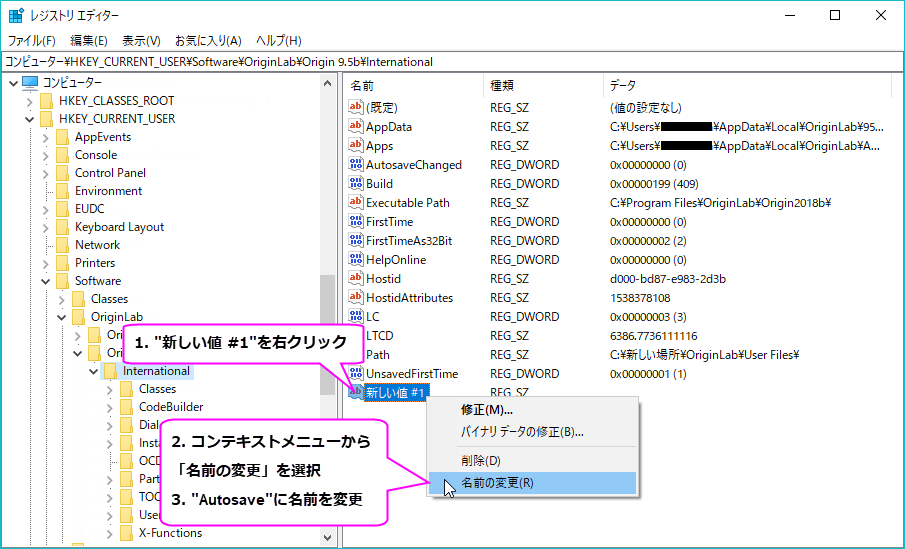
Task: Click the Hostid data d000-bd87-e983-2d3b
Action: 668,279
